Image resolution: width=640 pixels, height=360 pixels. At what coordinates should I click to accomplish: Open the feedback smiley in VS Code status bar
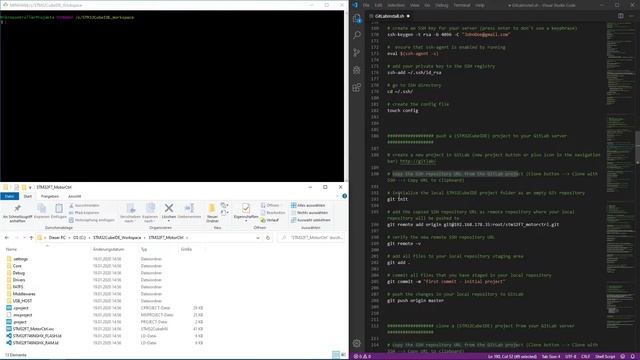623,356
